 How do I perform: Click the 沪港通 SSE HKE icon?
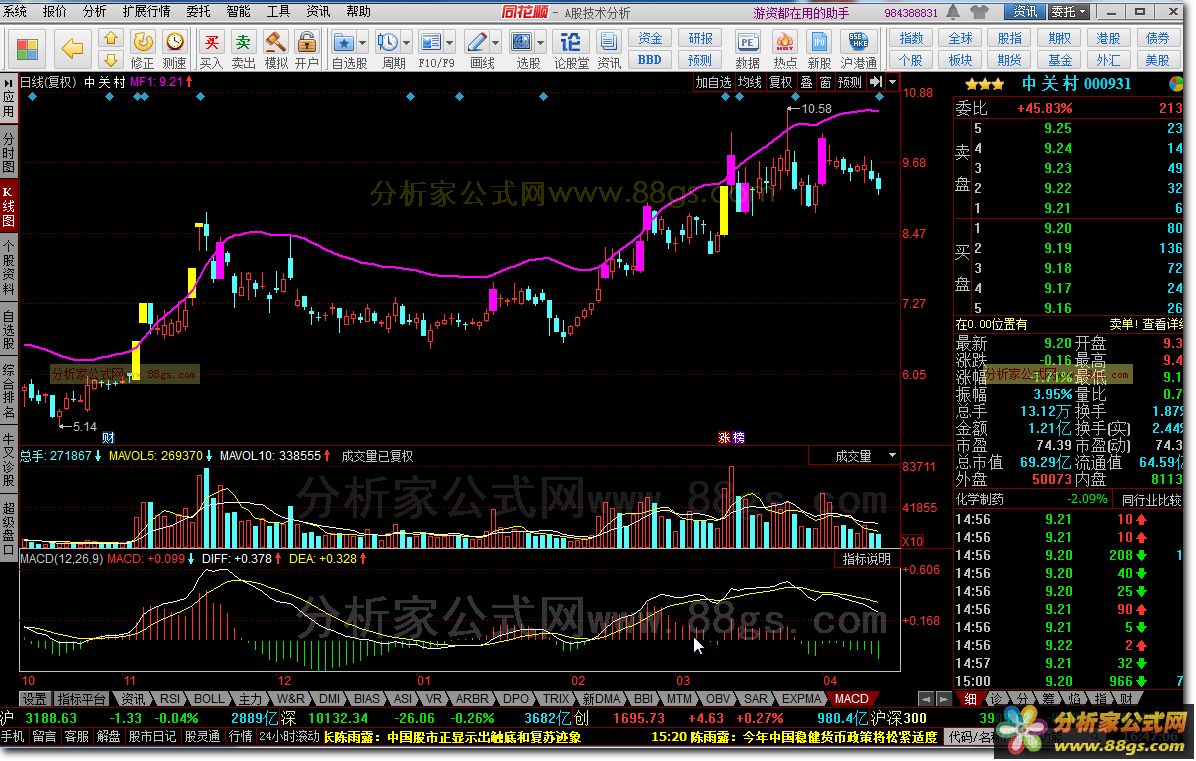point(858,42)
